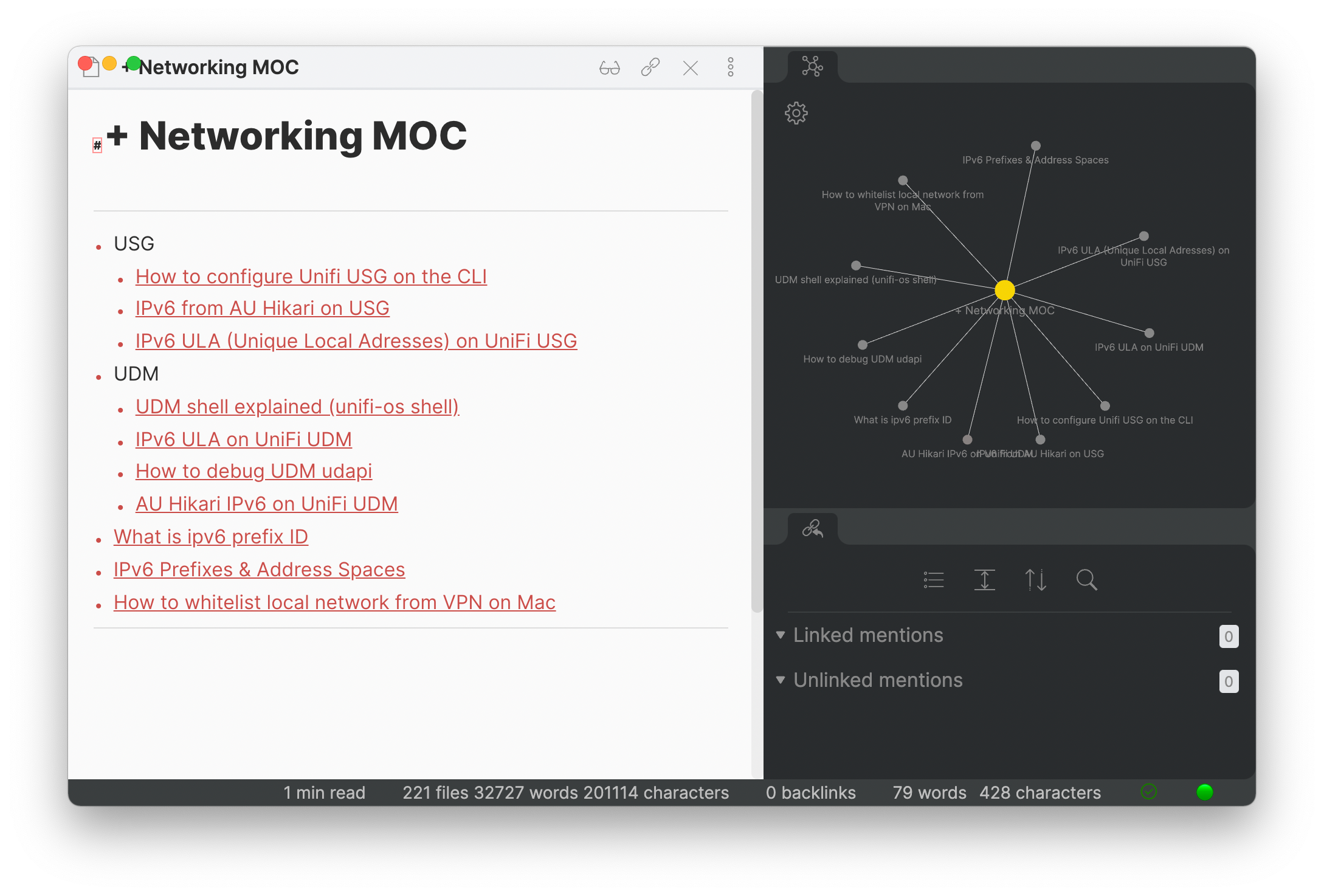Click '0 backlinks' in status bar
1324x896 pixels.
coord(810,793)
